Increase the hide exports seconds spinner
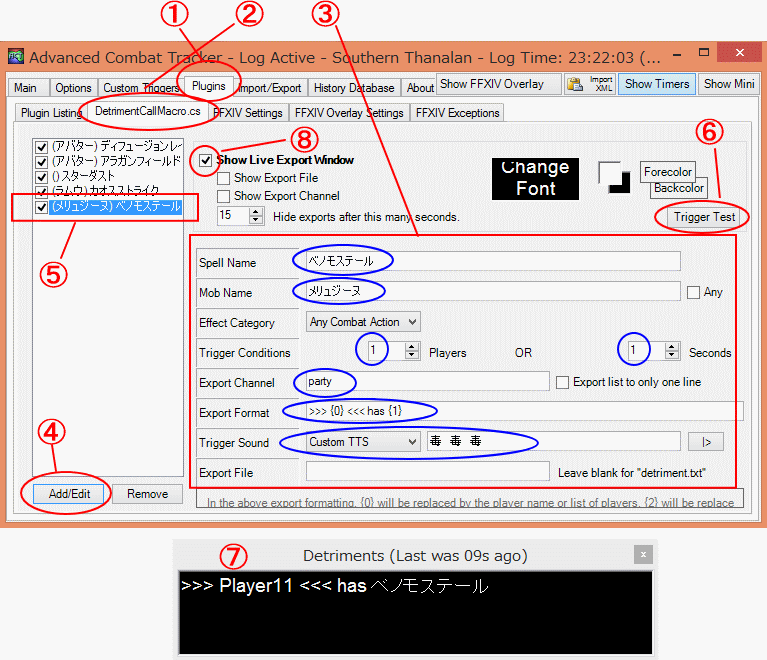Screen dimensions: 767x660 click(256, 211)
